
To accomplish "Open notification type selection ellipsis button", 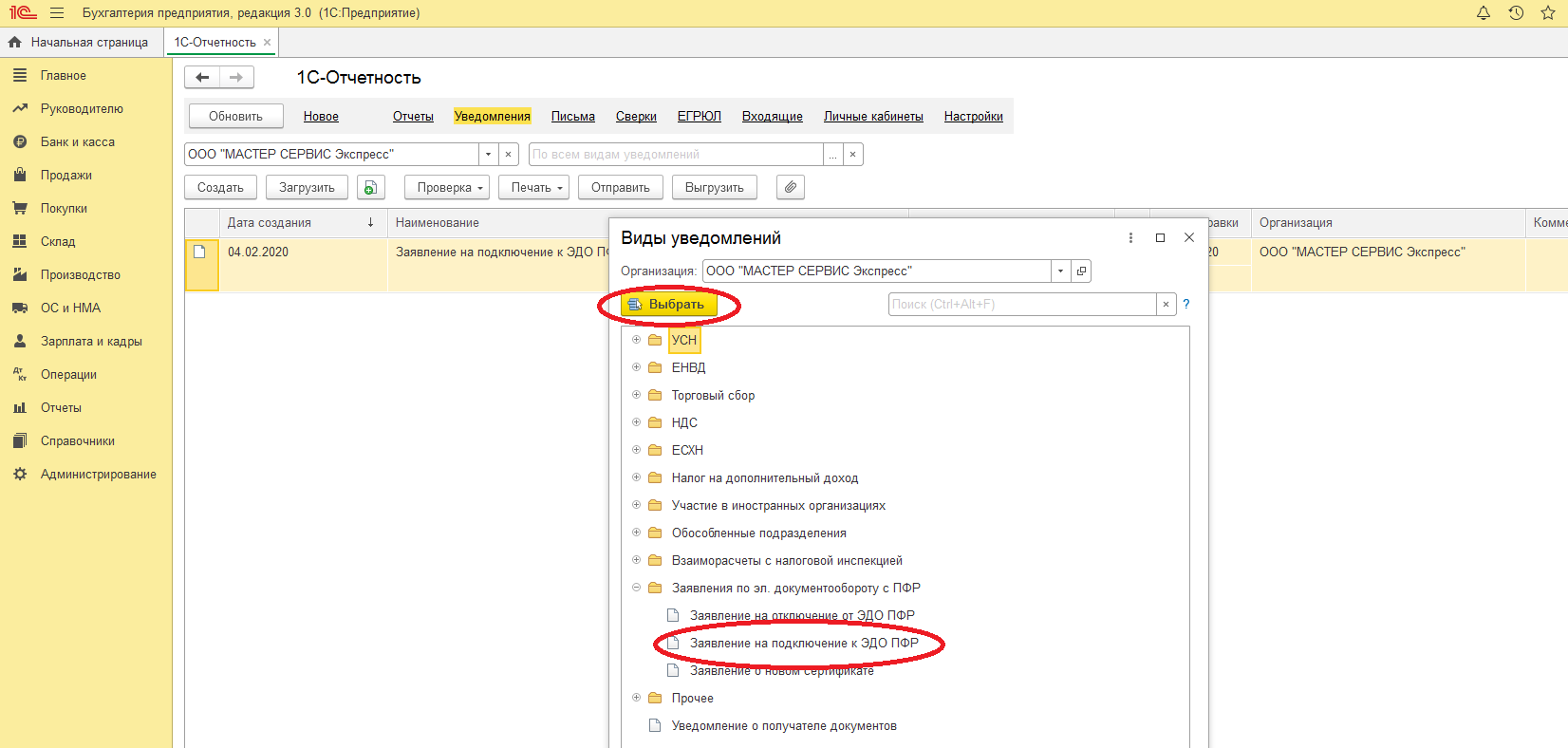I will point(832,154).
